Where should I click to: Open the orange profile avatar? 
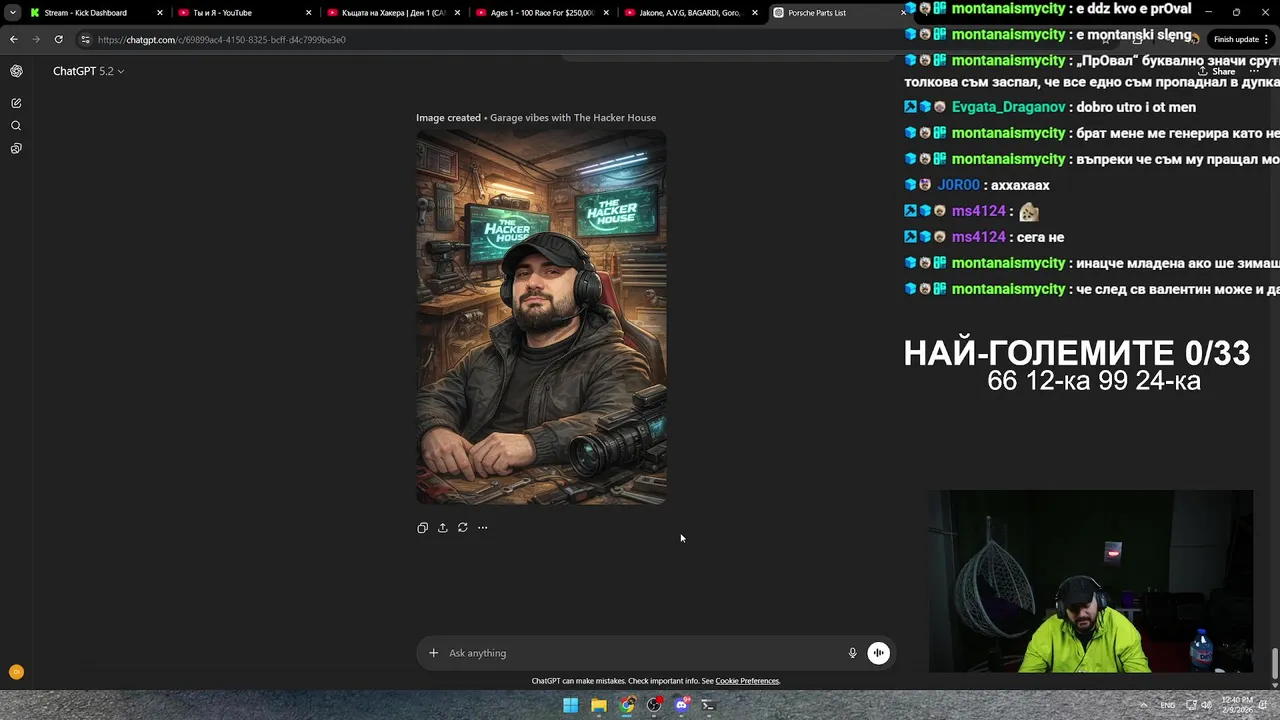16,672
